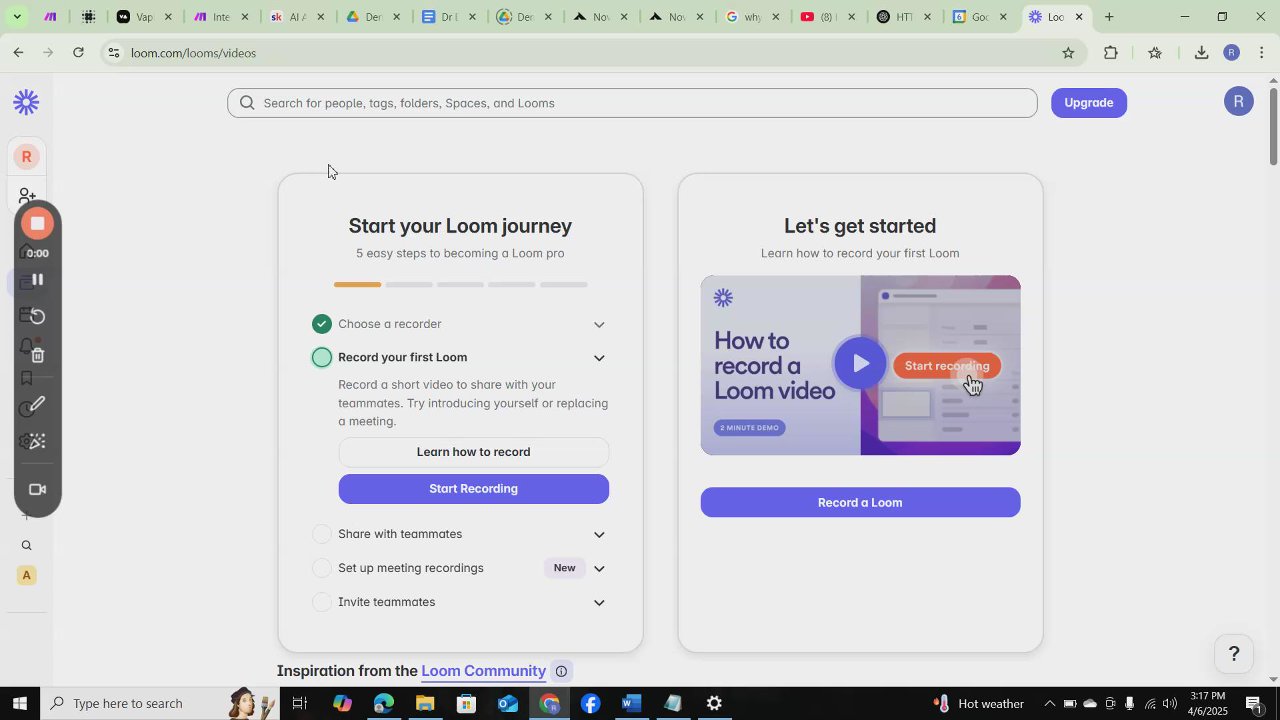Switch to the 'why' Google search tab
This screenshot has width=1280, height=720.
pos(753,17)
